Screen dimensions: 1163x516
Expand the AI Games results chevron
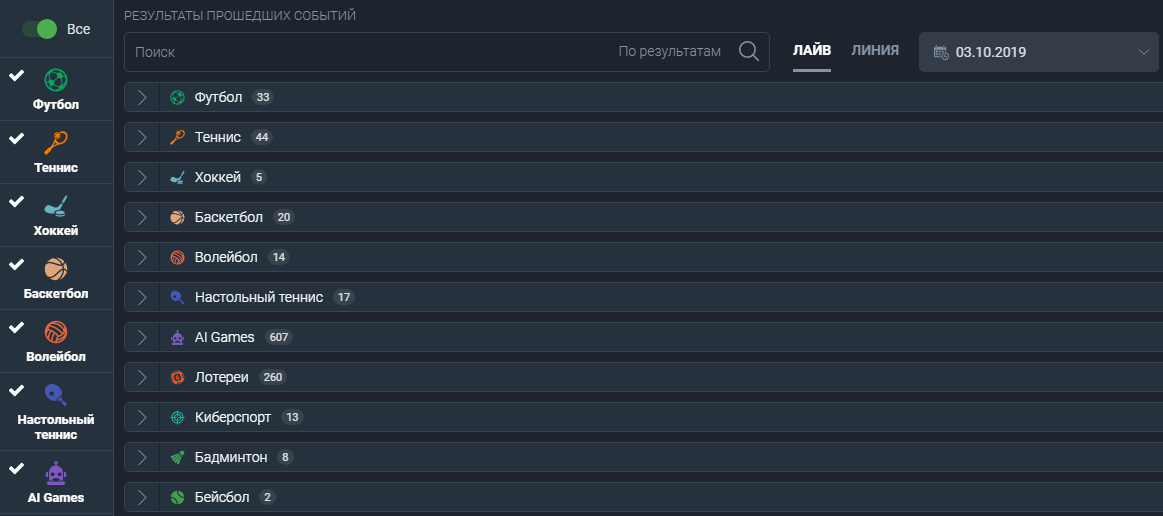pos(142,337)
